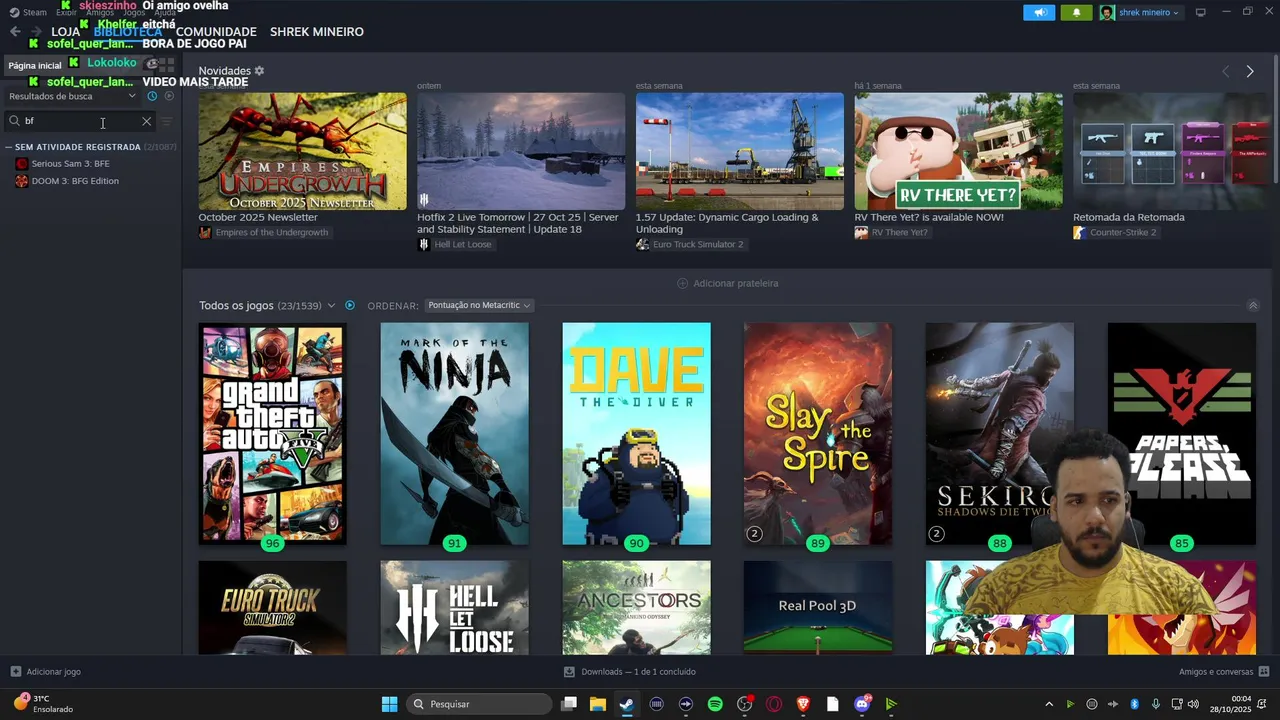Open the Windows Start menu
The height and width of the screenshot is (720, 1280).
pos(389,704)
